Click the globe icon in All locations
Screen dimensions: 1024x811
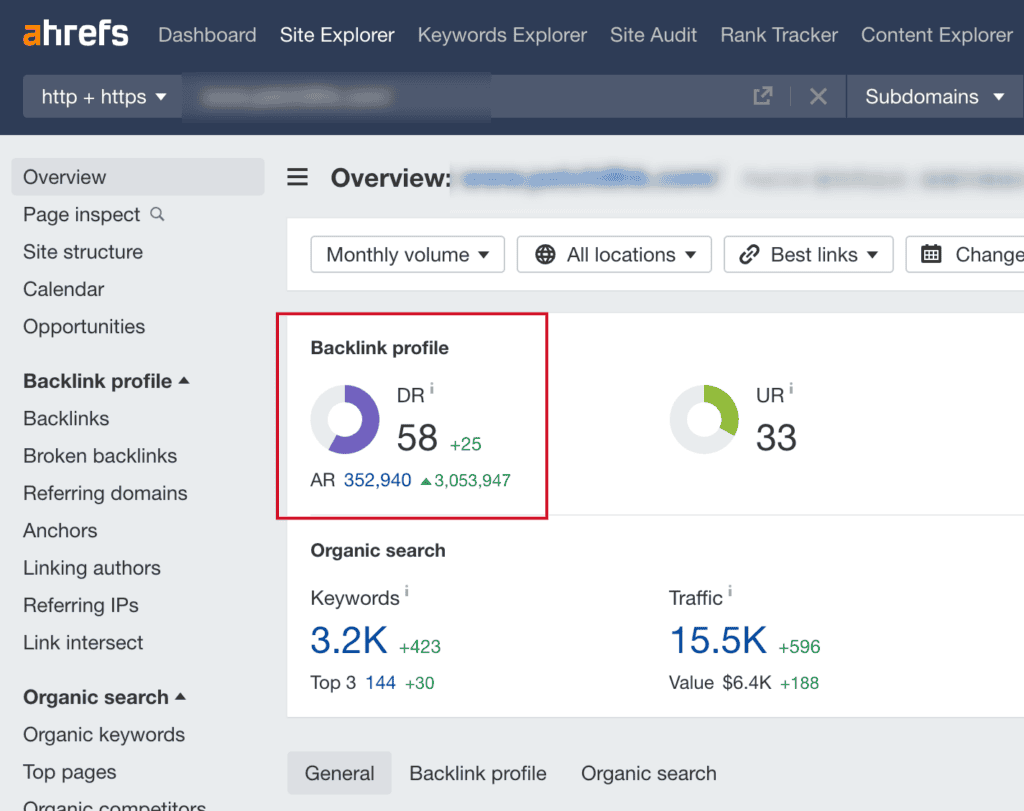point(545,254)
